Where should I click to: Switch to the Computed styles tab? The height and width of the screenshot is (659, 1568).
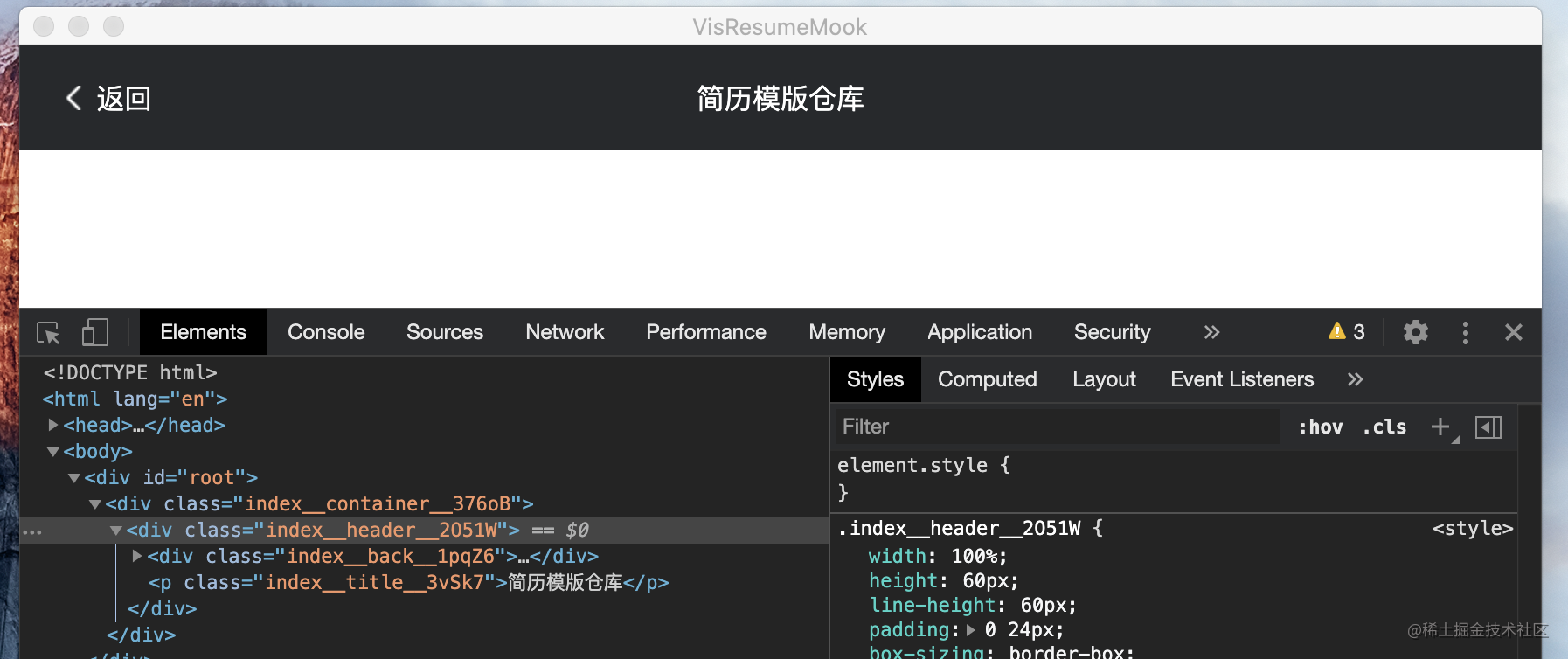(987, 379)
